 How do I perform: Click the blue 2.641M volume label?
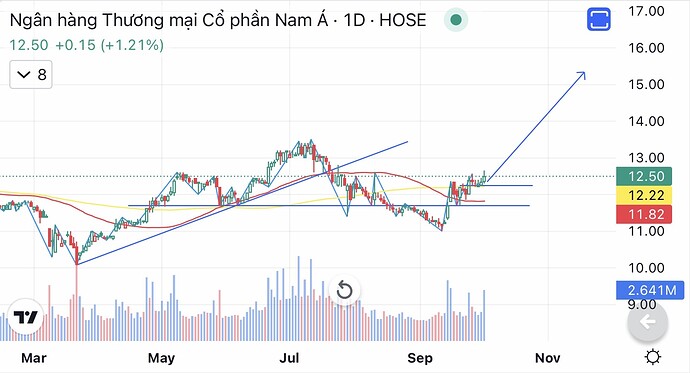[650, 290]
